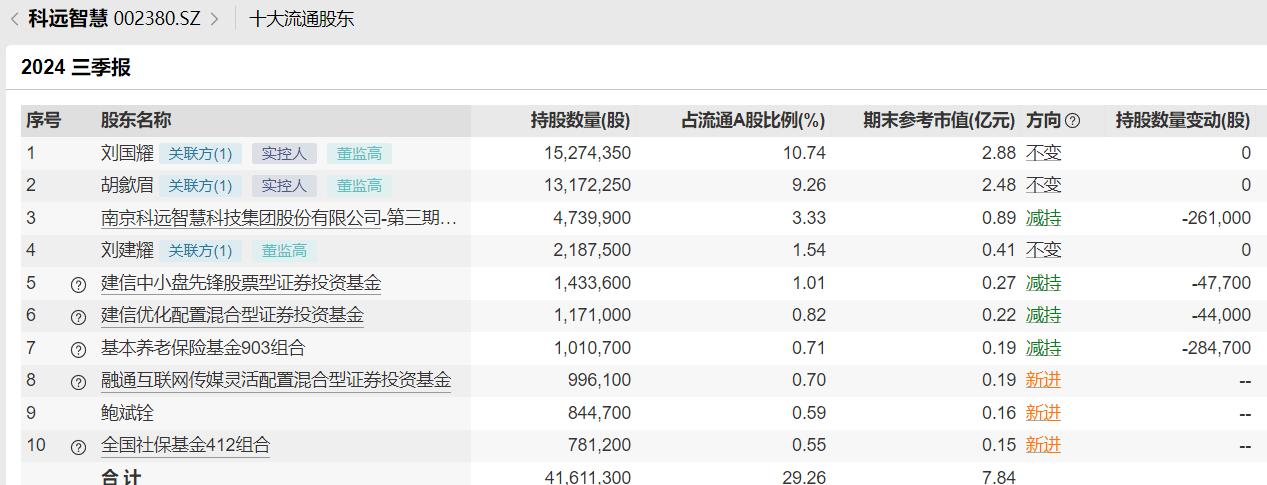
Task: Select market value 2.88
Action: pyautogui.click(x=999, y=153)
